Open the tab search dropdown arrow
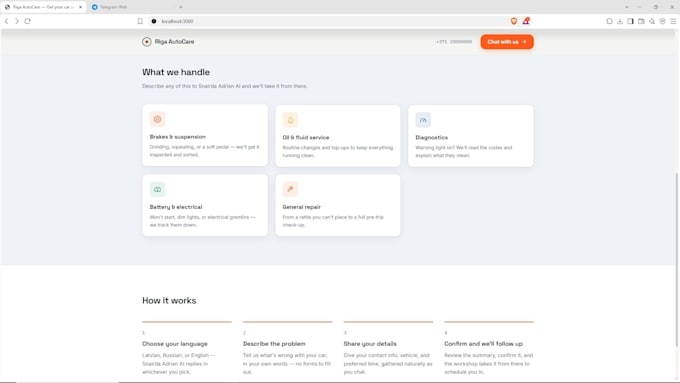The width and height of the screenshot is (680, 383). pos(626,7)
